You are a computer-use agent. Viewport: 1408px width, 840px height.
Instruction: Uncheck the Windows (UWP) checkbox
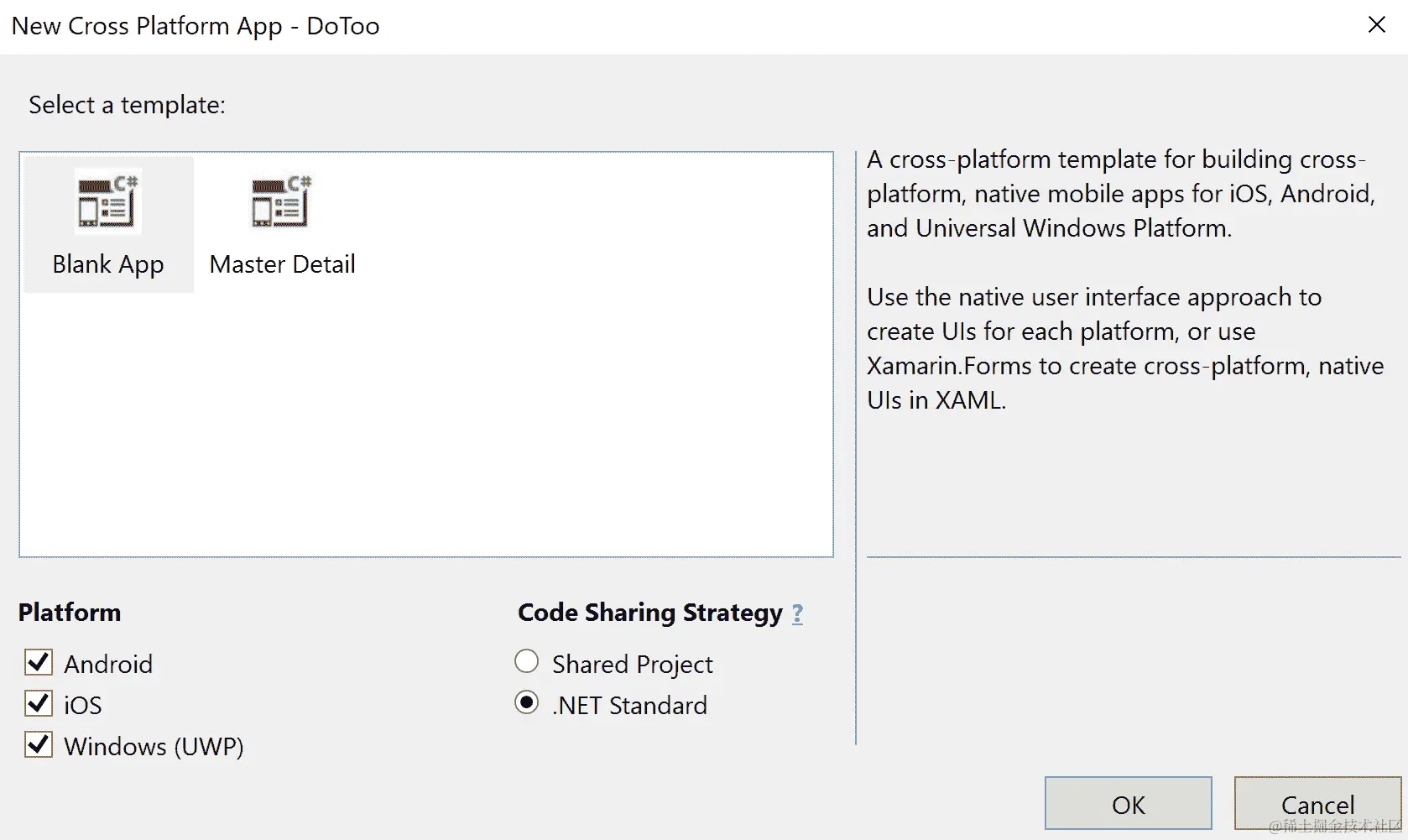tap(39, 744)
